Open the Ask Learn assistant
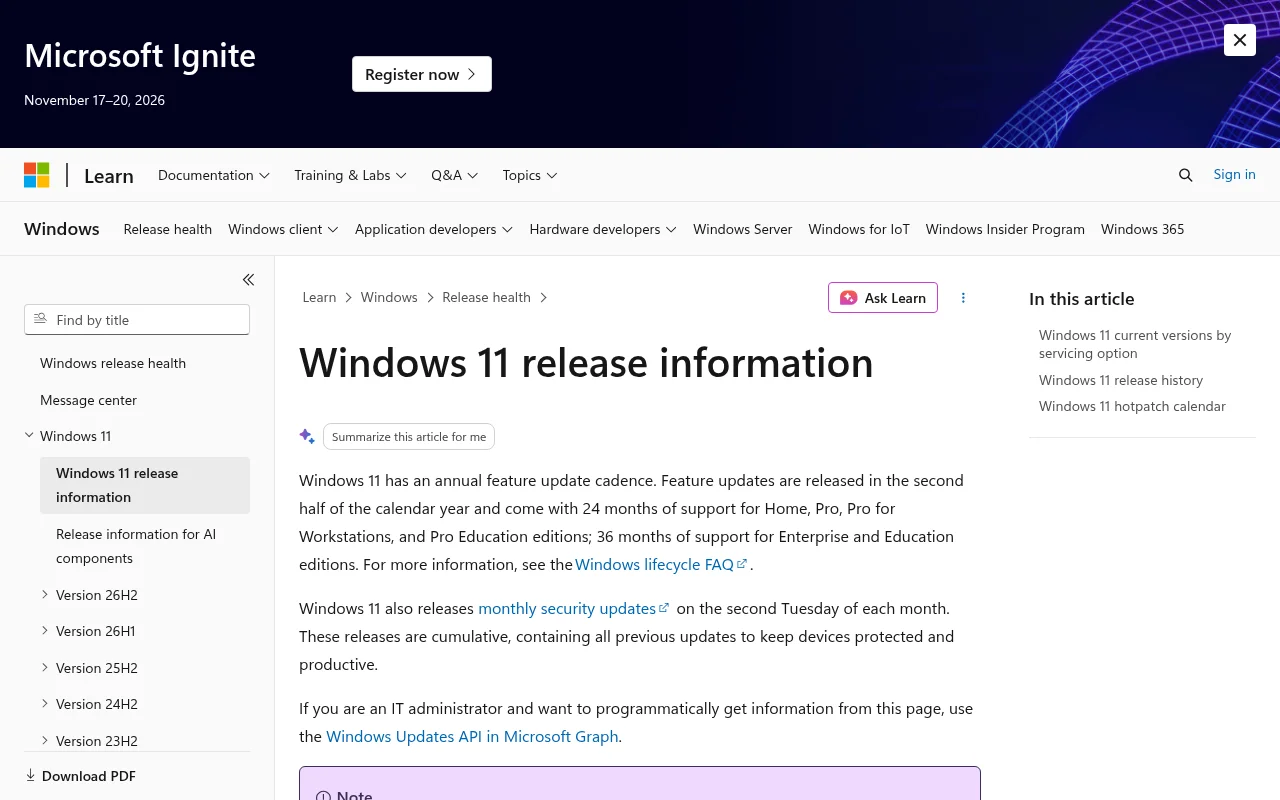Viewport: 1280px width, 800px height. click(883, 298)
